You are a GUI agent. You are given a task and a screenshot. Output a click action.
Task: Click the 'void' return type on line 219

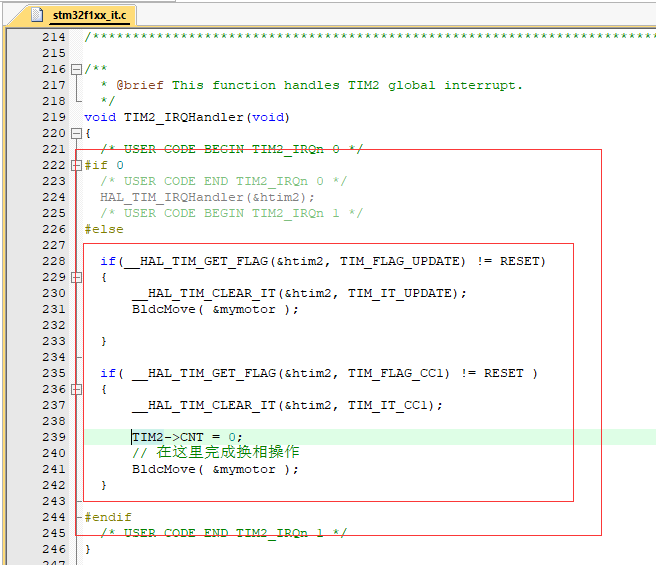coord(100,117)
